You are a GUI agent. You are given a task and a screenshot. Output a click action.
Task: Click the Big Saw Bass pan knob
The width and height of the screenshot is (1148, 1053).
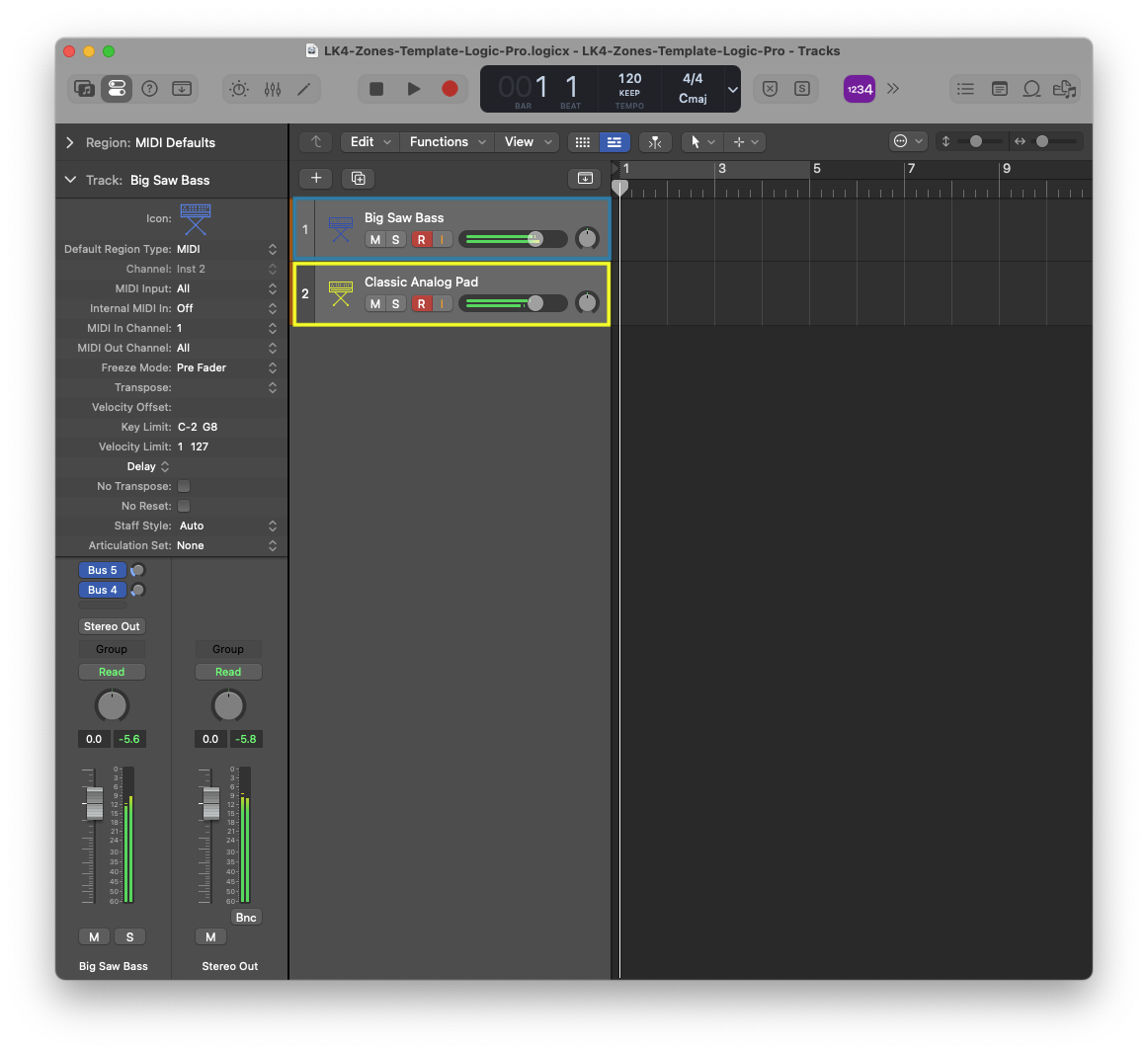pos(587,239)
